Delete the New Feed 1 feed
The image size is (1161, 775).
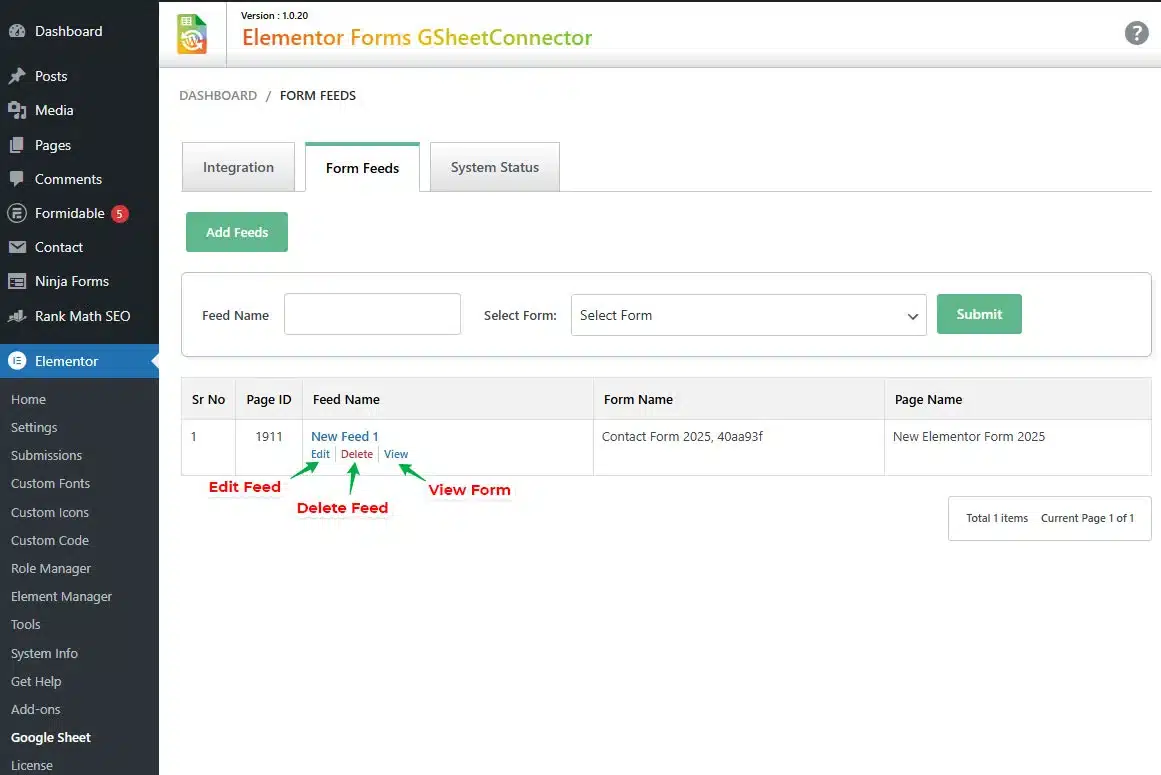point(357,454)
